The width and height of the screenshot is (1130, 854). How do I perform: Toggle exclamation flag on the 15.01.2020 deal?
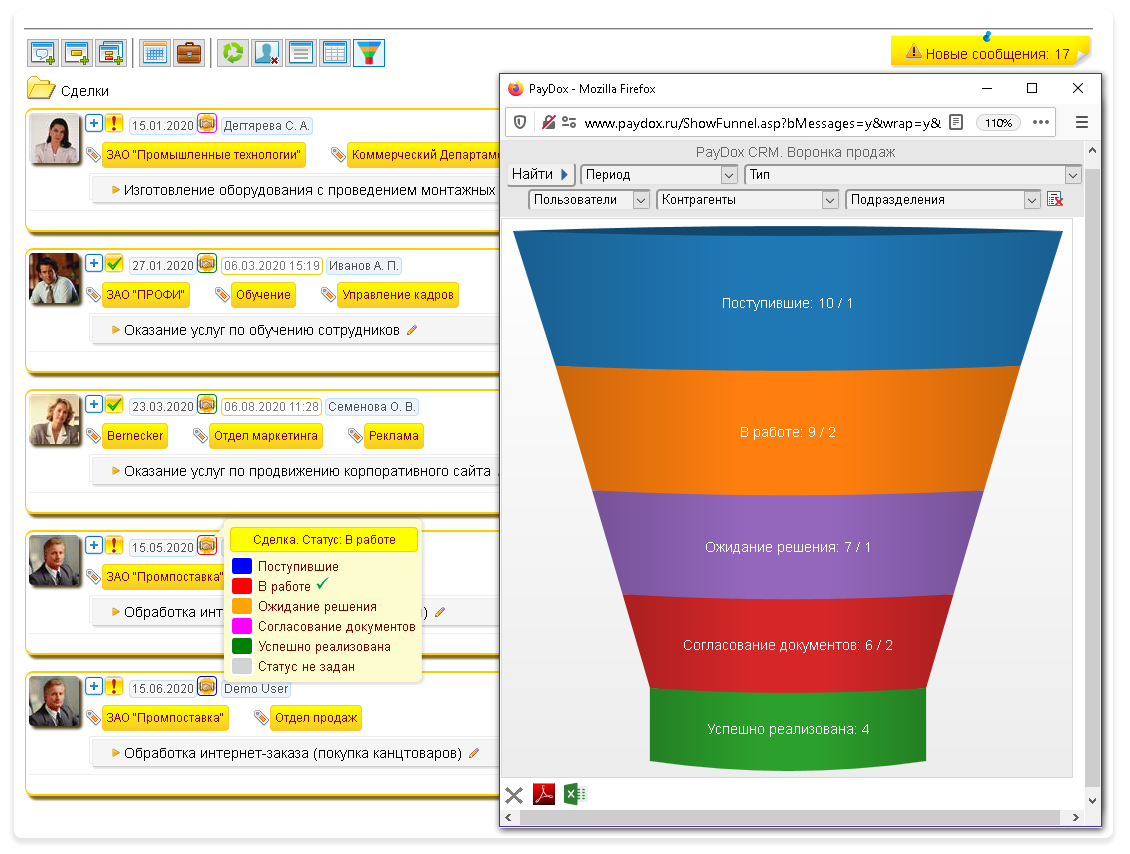(114, 124)
